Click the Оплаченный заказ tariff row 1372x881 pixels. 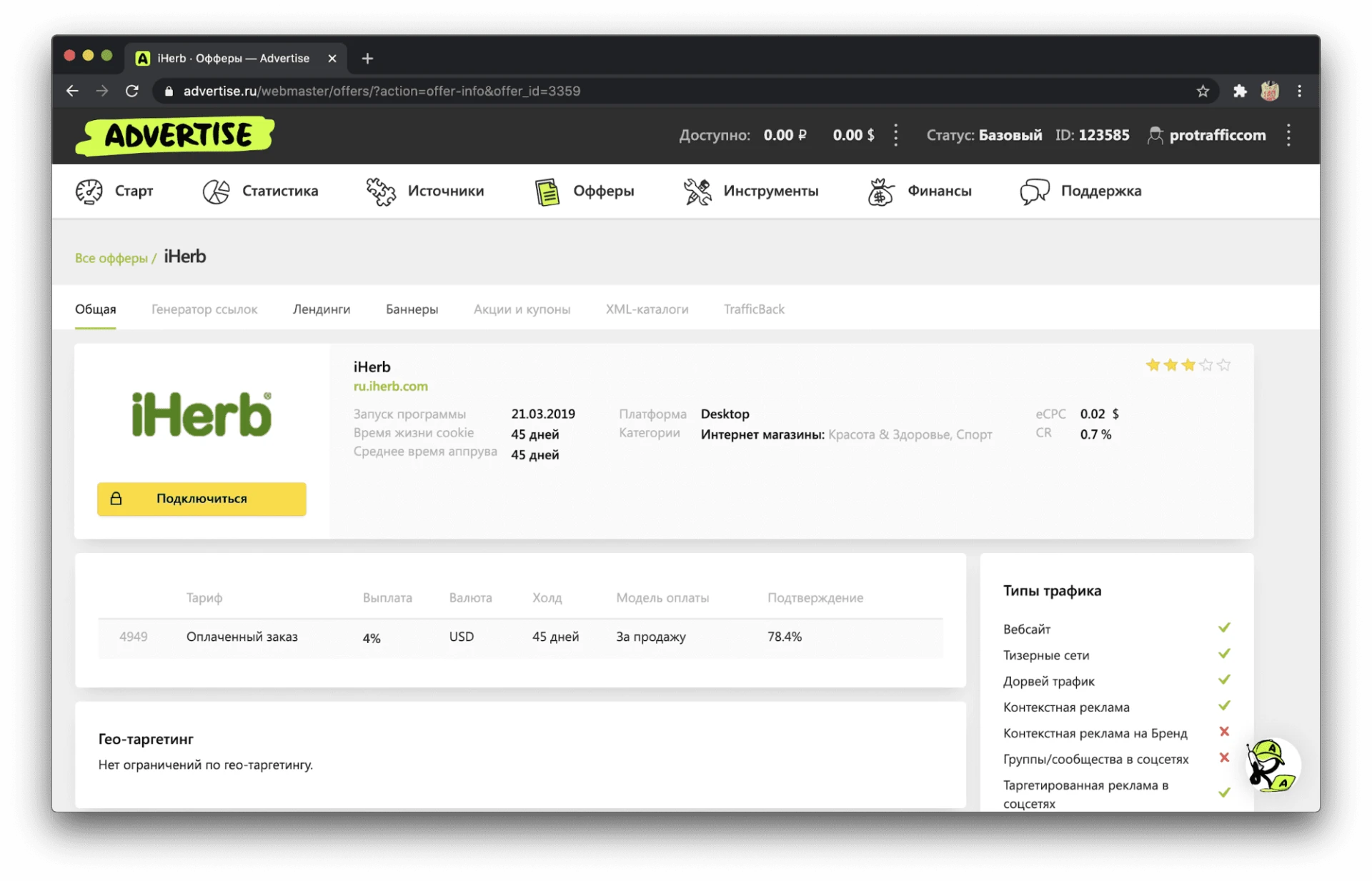(520, 637)
